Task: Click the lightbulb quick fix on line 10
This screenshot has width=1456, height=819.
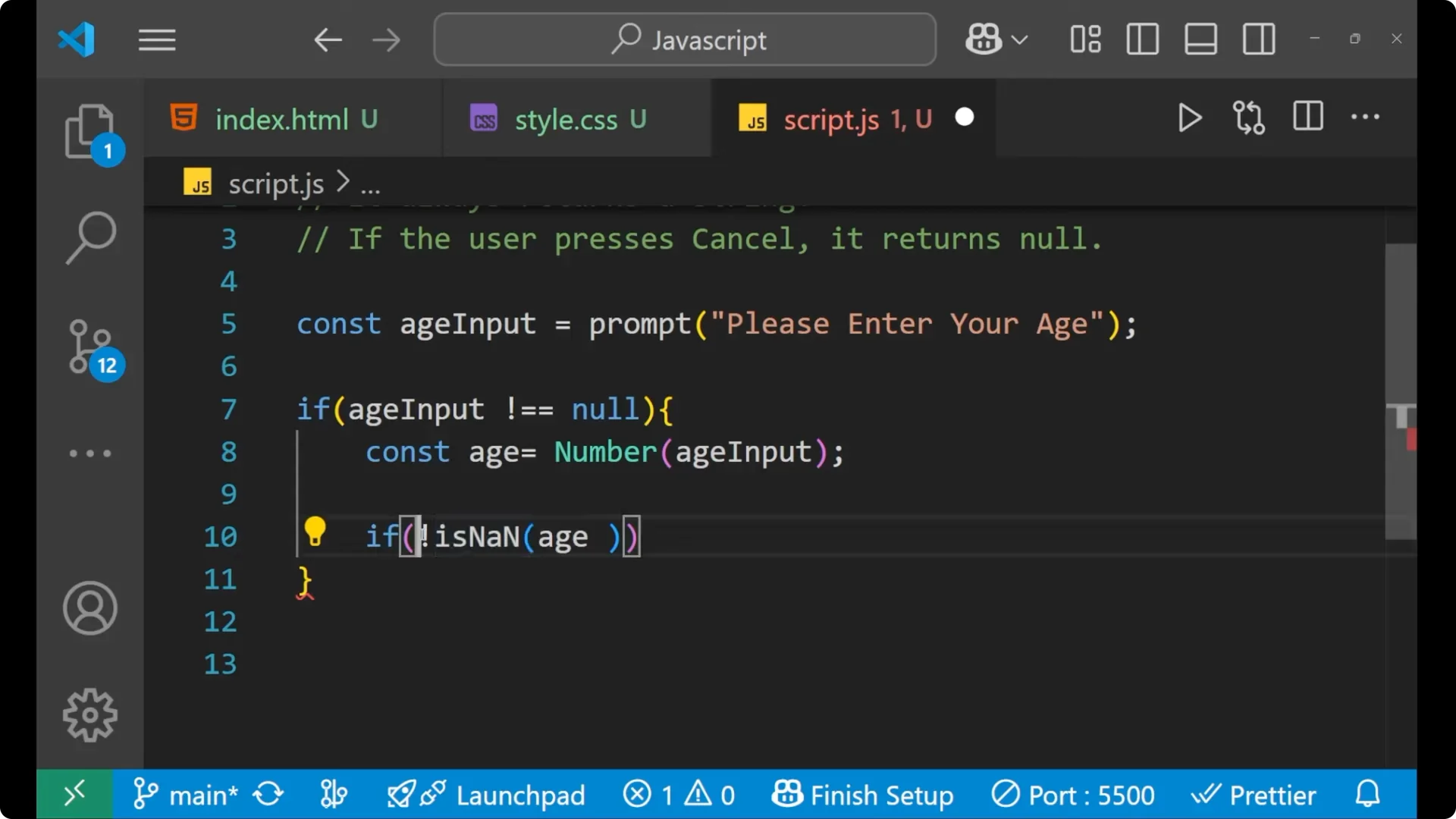Action: point(315,532)
